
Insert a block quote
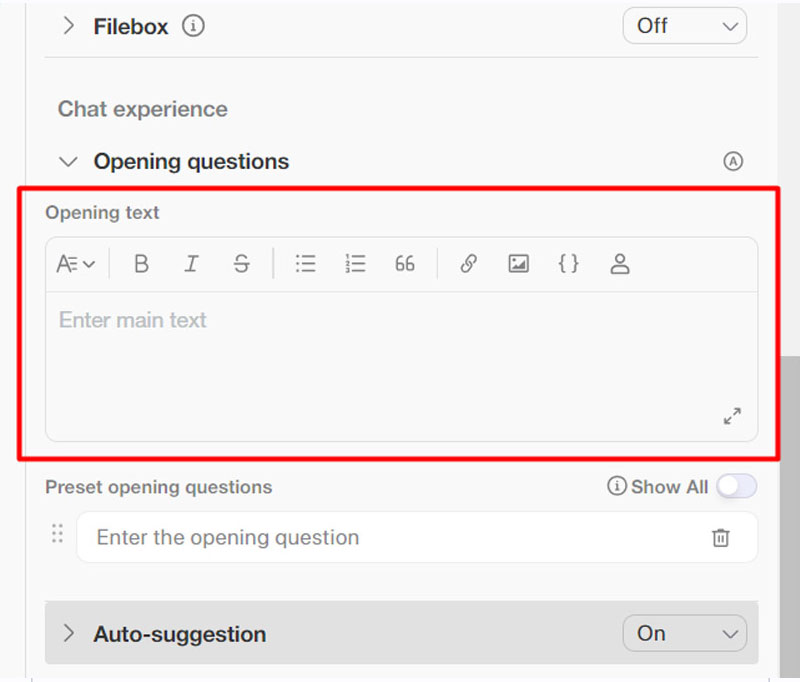(x=404, y=264)
